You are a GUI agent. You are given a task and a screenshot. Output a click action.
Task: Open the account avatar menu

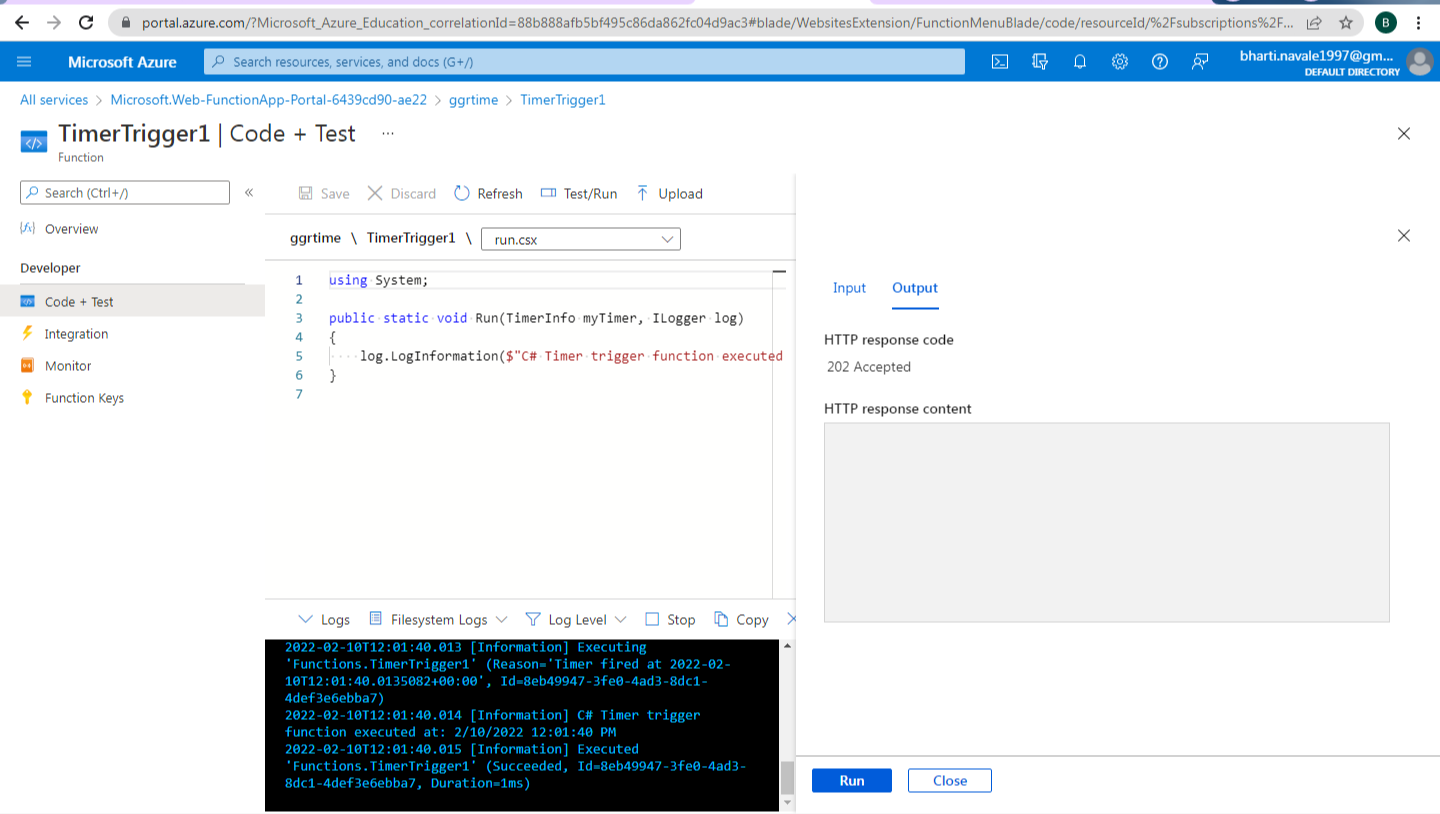tap(1419, 62)
